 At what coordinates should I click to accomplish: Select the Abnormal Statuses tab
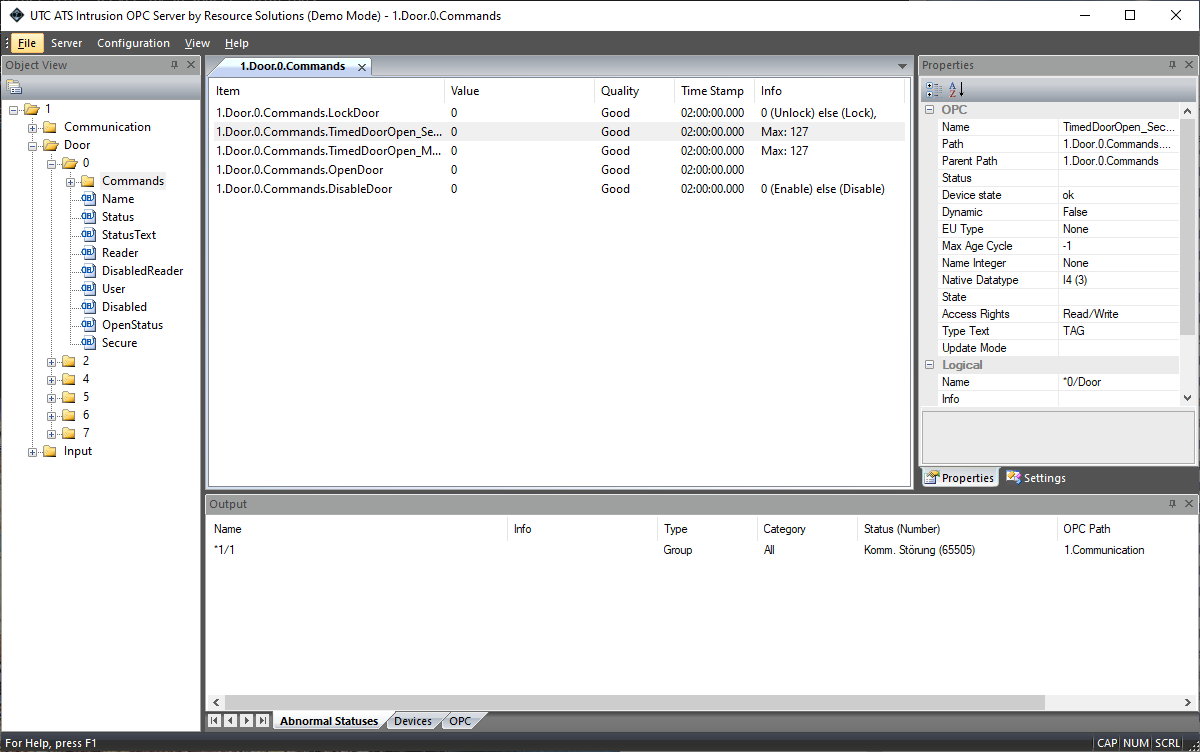(329, 721)
